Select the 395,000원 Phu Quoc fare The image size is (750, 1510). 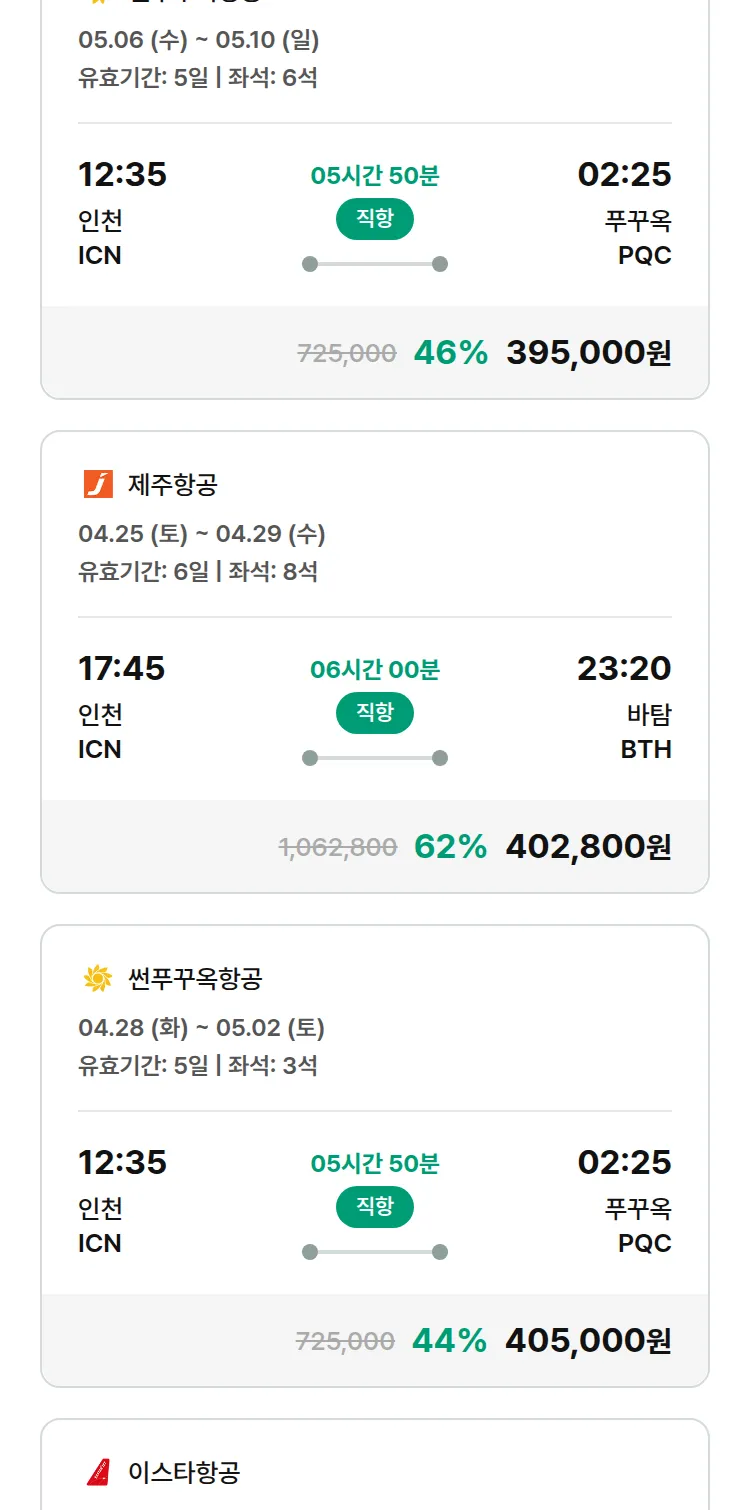(x=588, y=353)
